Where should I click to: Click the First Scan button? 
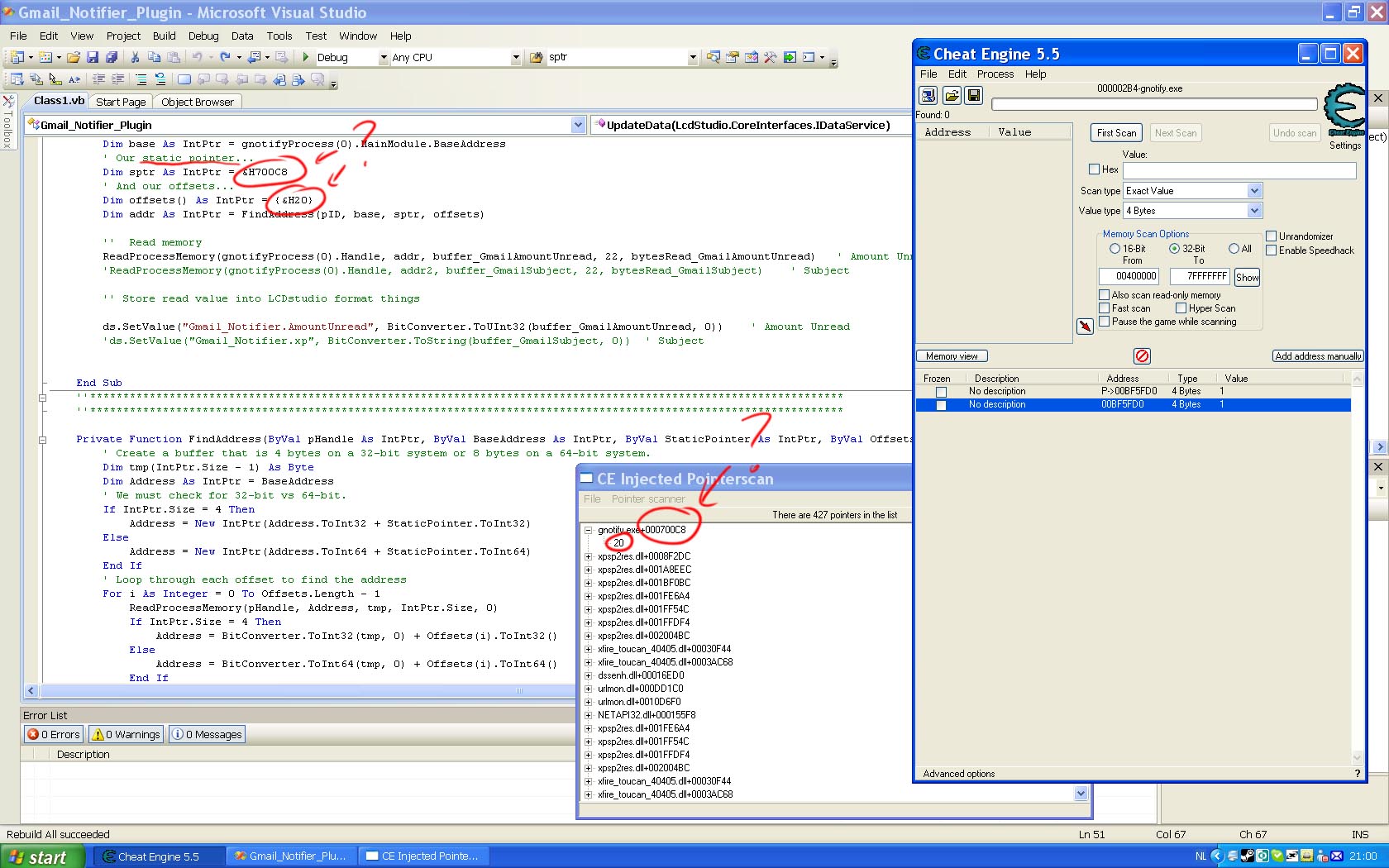pyautogui.click(x=1116, y=133)
